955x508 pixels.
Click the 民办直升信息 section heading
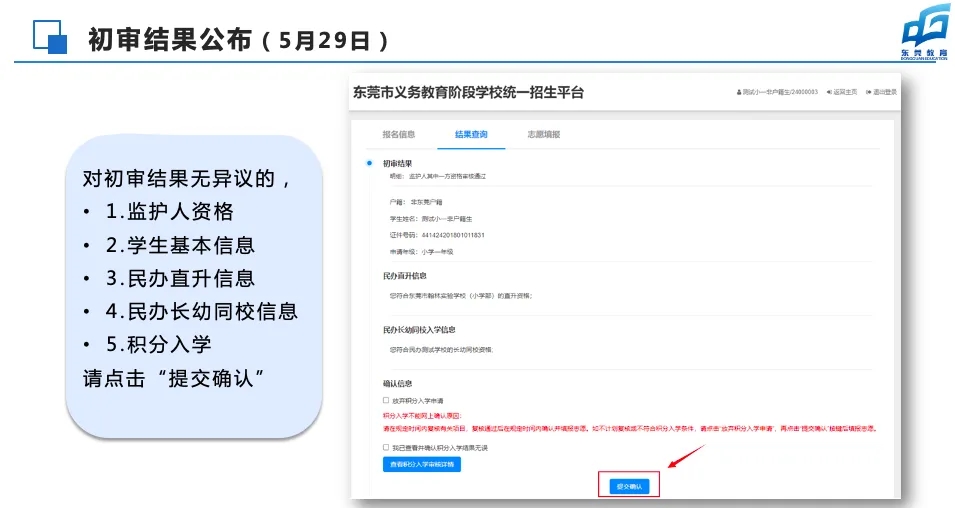coord(404,276)
